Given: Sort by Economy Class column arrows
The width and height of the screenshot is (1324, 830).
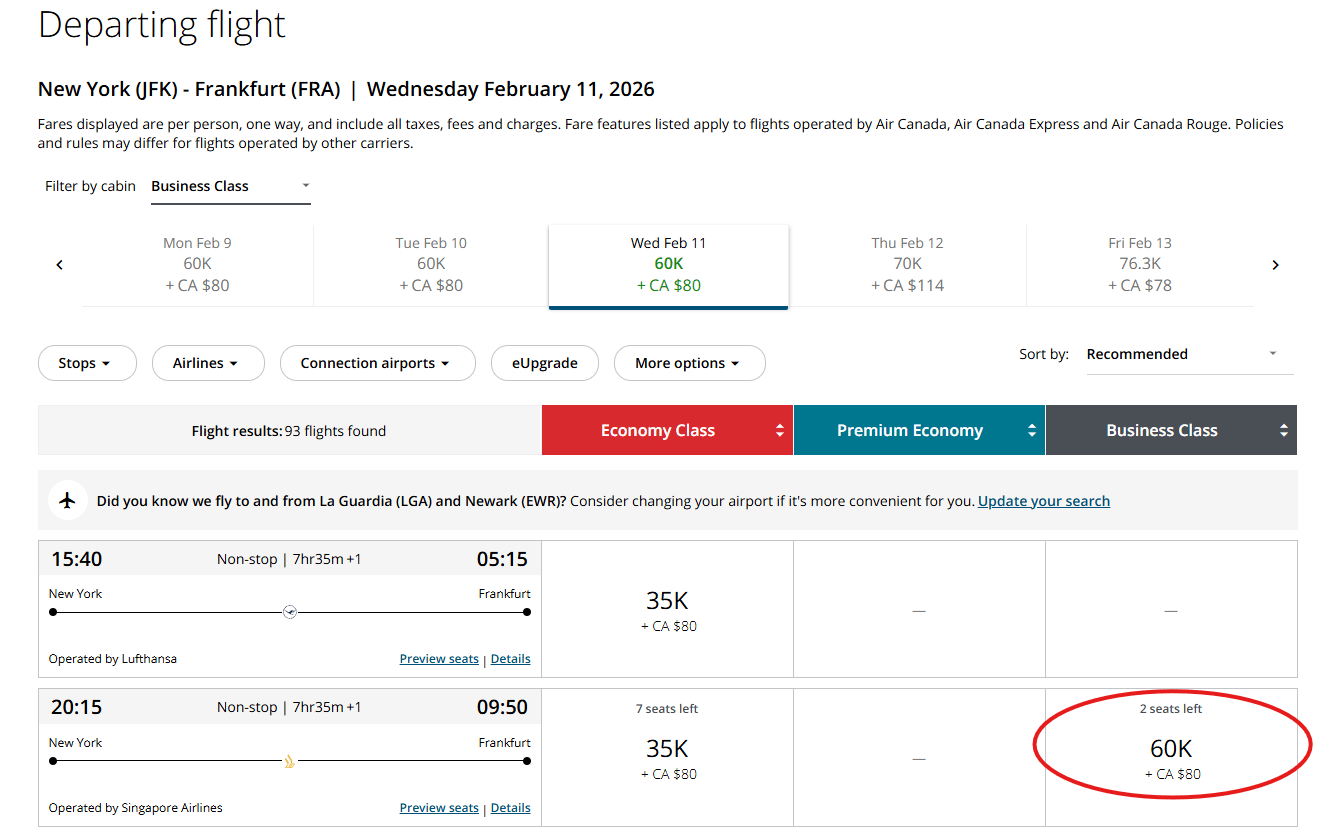Looking at the screenshot, I should [x=780, y=431].
